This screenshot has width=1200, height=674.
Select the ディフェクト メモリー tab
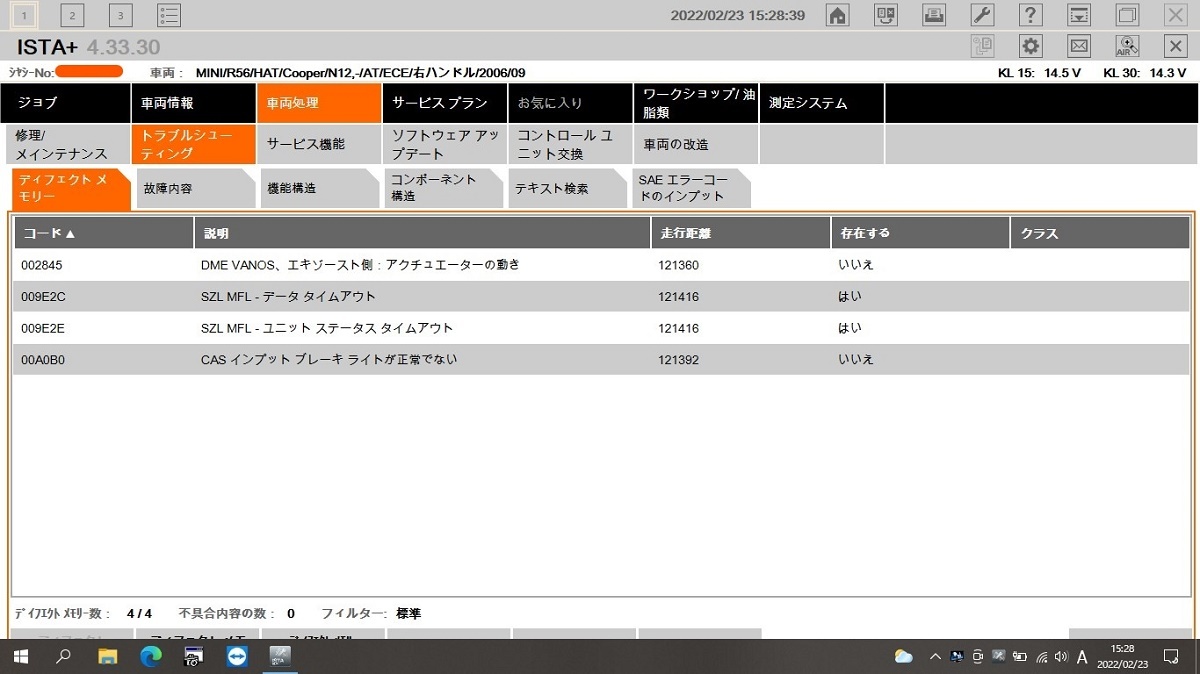pos(71,188)
